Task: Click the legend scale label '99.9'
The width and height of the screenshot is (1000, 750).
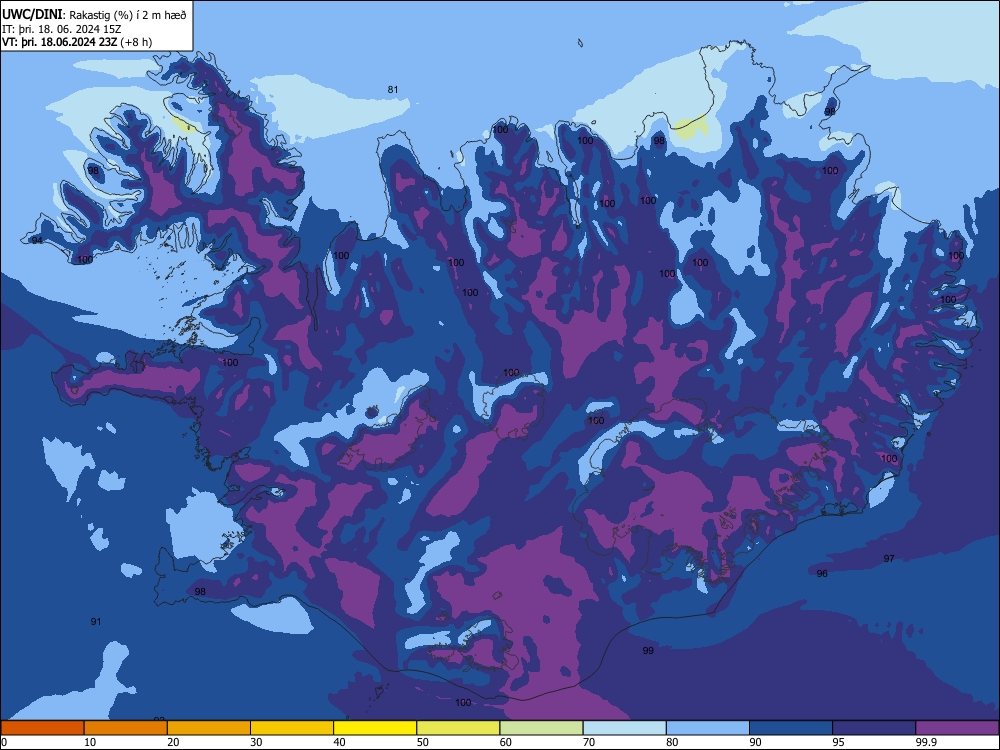Action: [x=926, y=742]
